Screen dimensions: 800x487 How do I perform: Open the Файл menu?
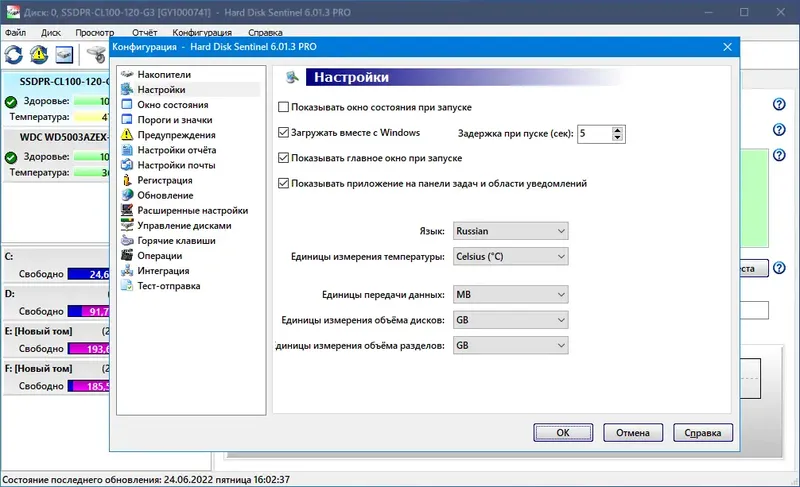pos(16,32)
